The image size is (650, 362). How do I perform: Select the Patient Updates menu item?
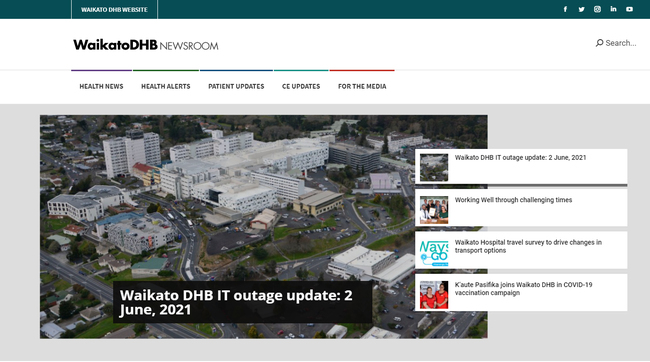click(x=236, y=86)
